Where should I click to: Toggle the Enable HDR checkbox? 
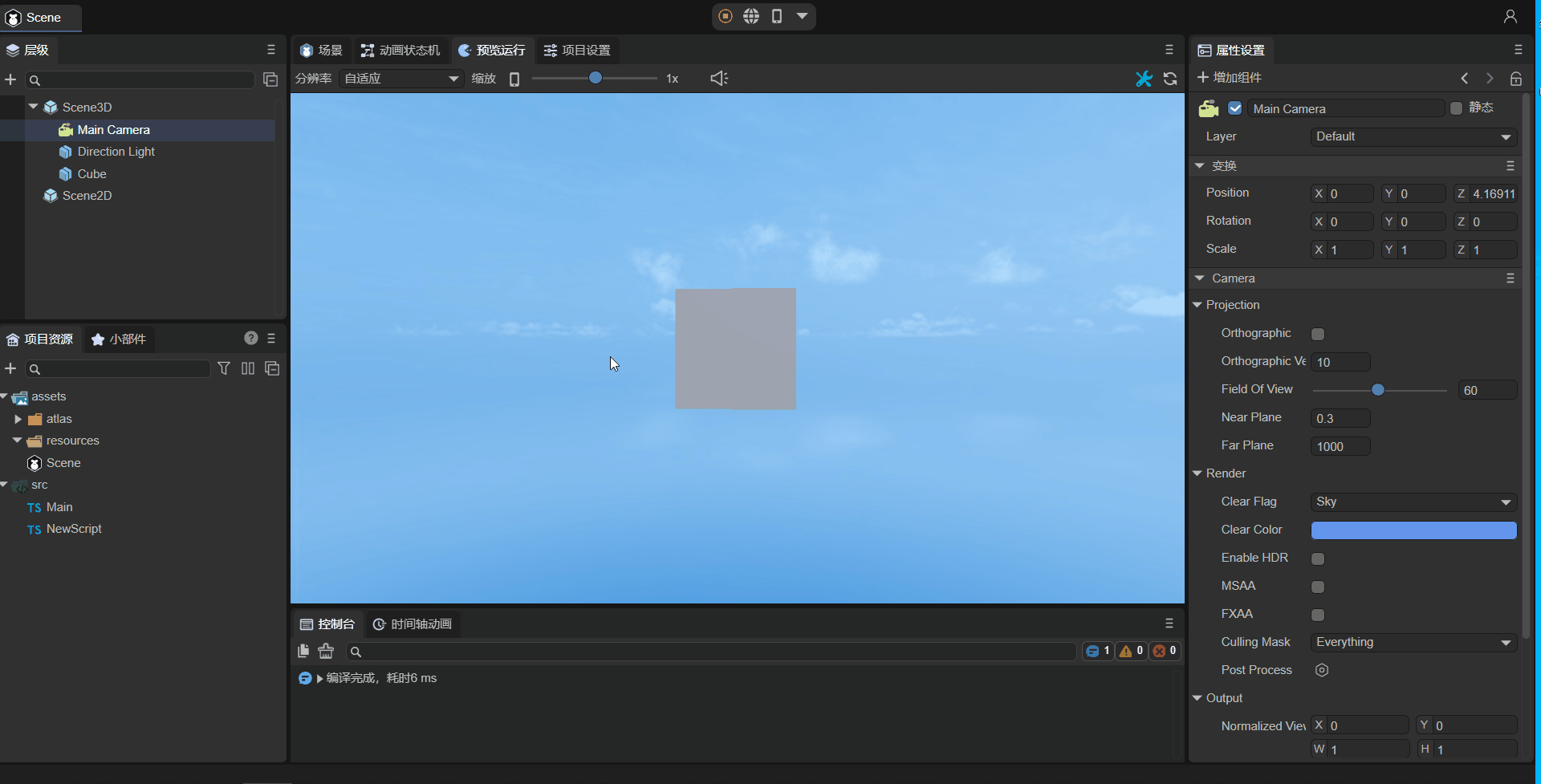[1318, 559]
